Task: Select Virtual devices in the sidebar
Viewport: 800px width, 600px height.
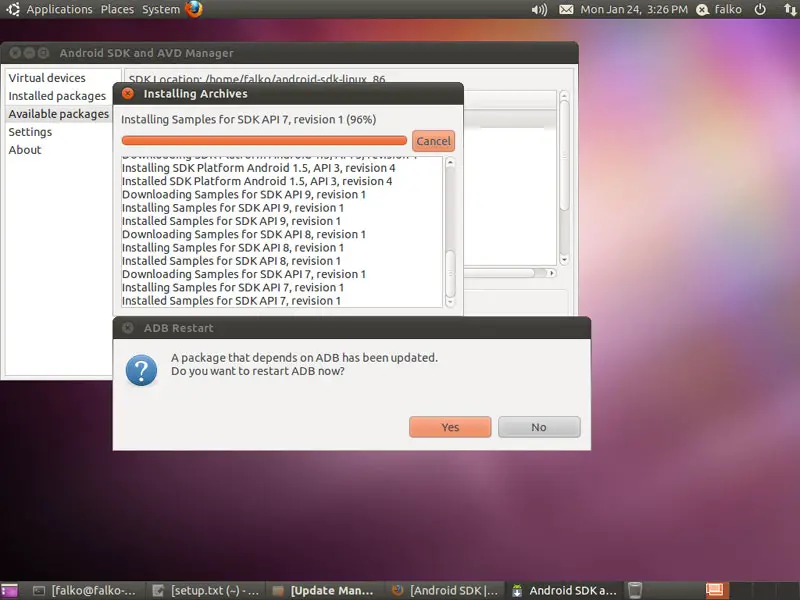Action: (x=47, y=78)
